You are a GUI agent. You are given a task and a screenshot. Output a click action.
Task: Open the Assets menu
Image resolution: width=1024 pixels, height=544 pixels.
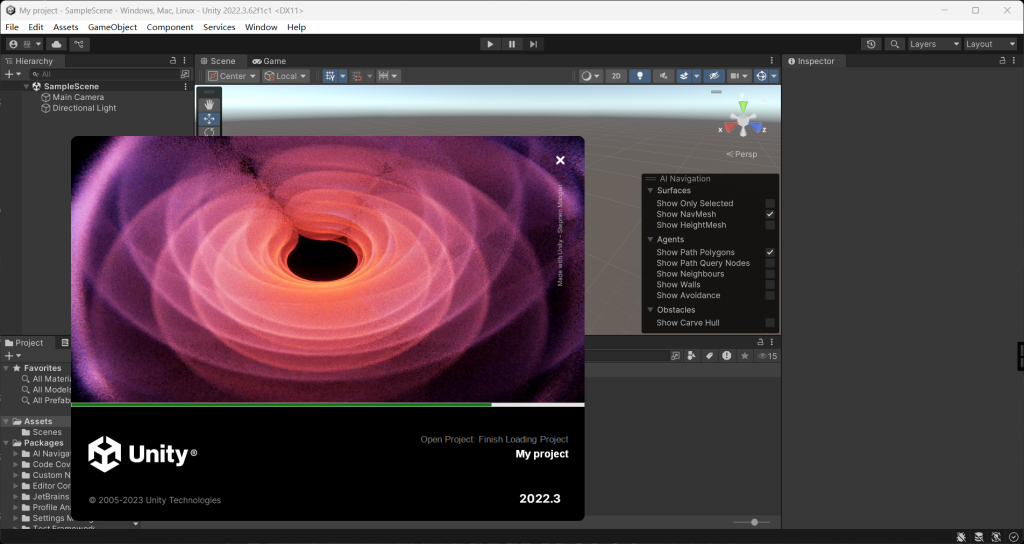click(x=65, y=27)
